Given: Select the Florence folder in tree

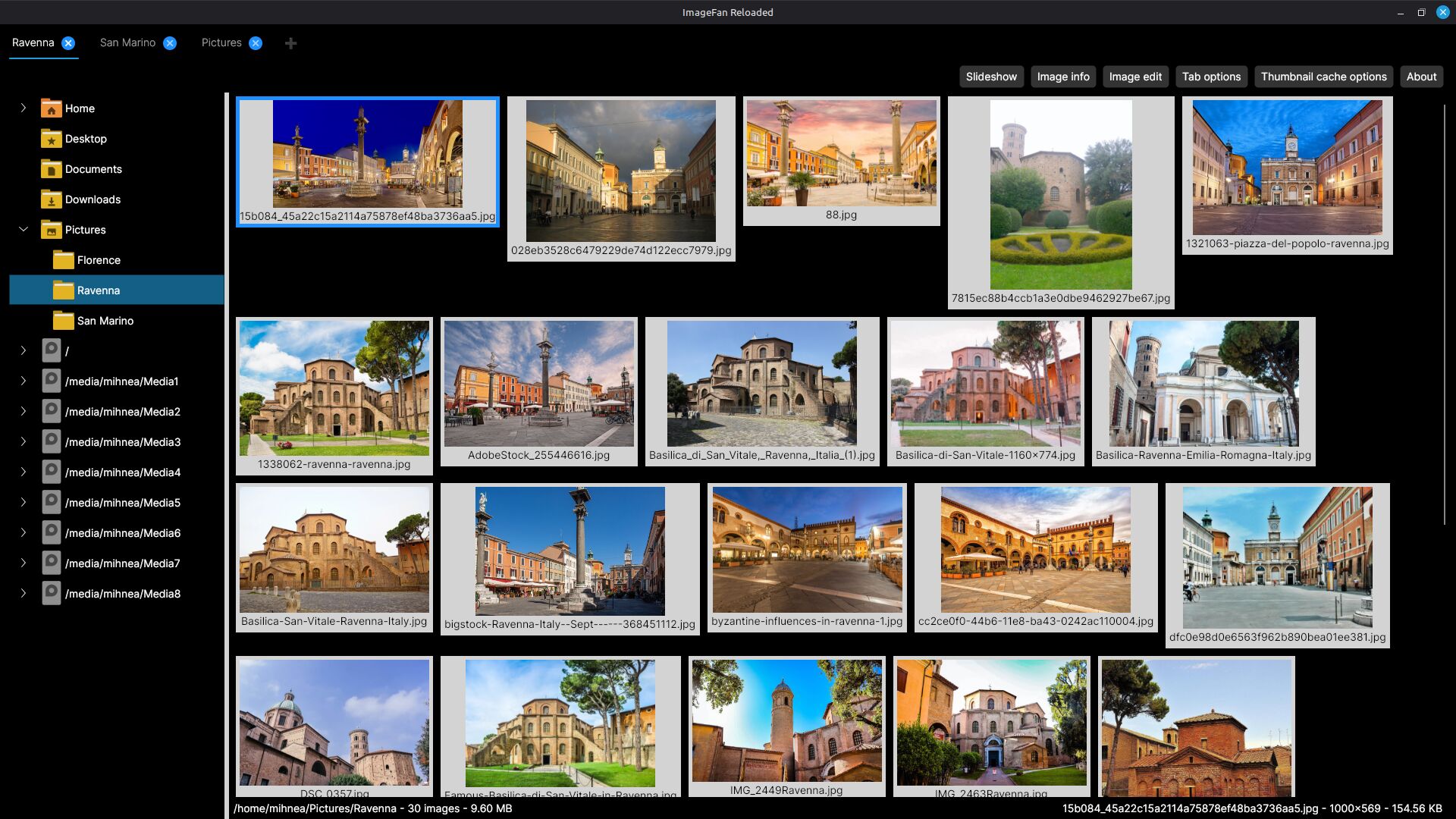Looking at the screenshot, I should click(99, 260).
